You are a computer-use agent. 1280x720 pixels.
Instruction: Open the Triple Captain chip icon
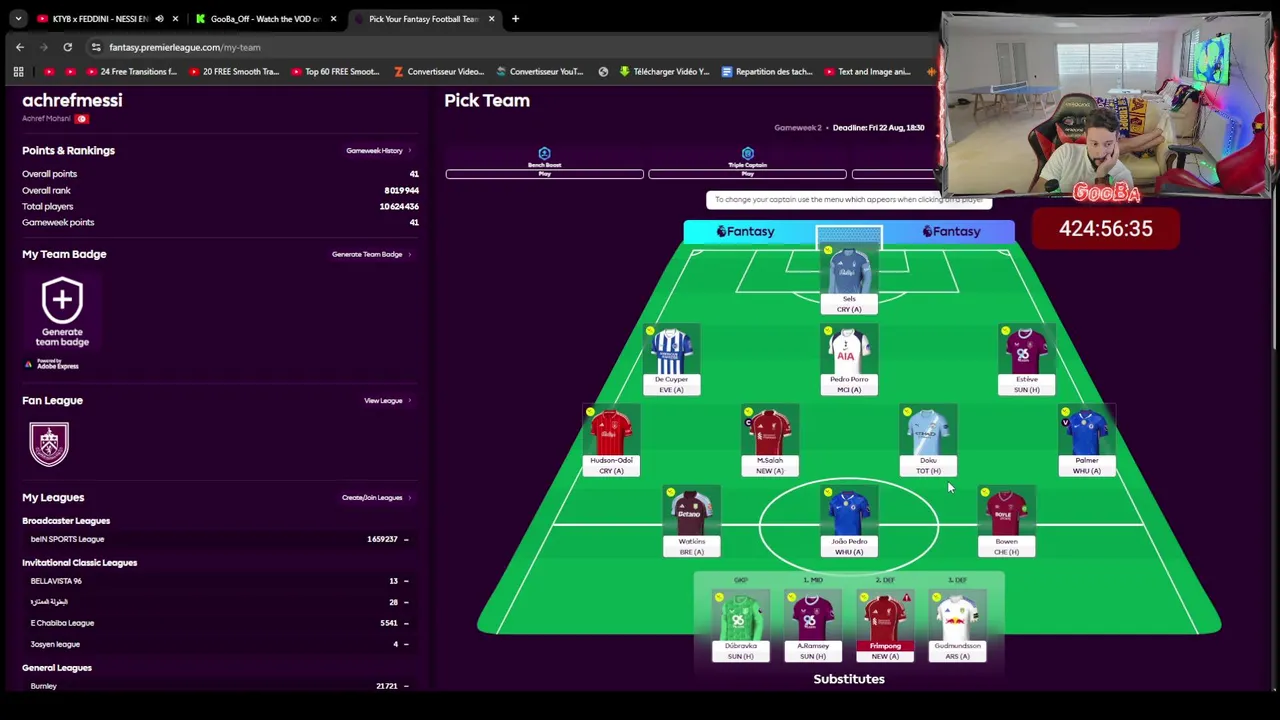coord(747,153)
